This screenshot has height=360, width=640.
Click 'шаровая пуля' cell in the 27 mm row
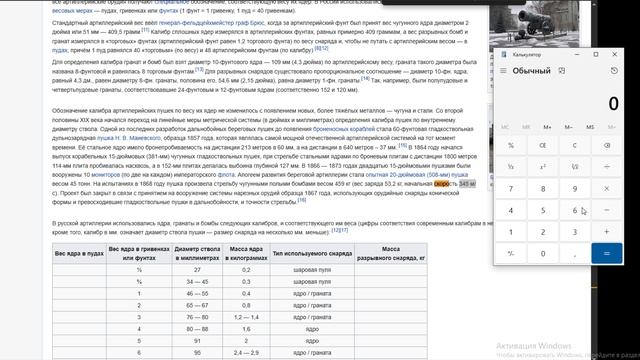click(x=312, y=270)
